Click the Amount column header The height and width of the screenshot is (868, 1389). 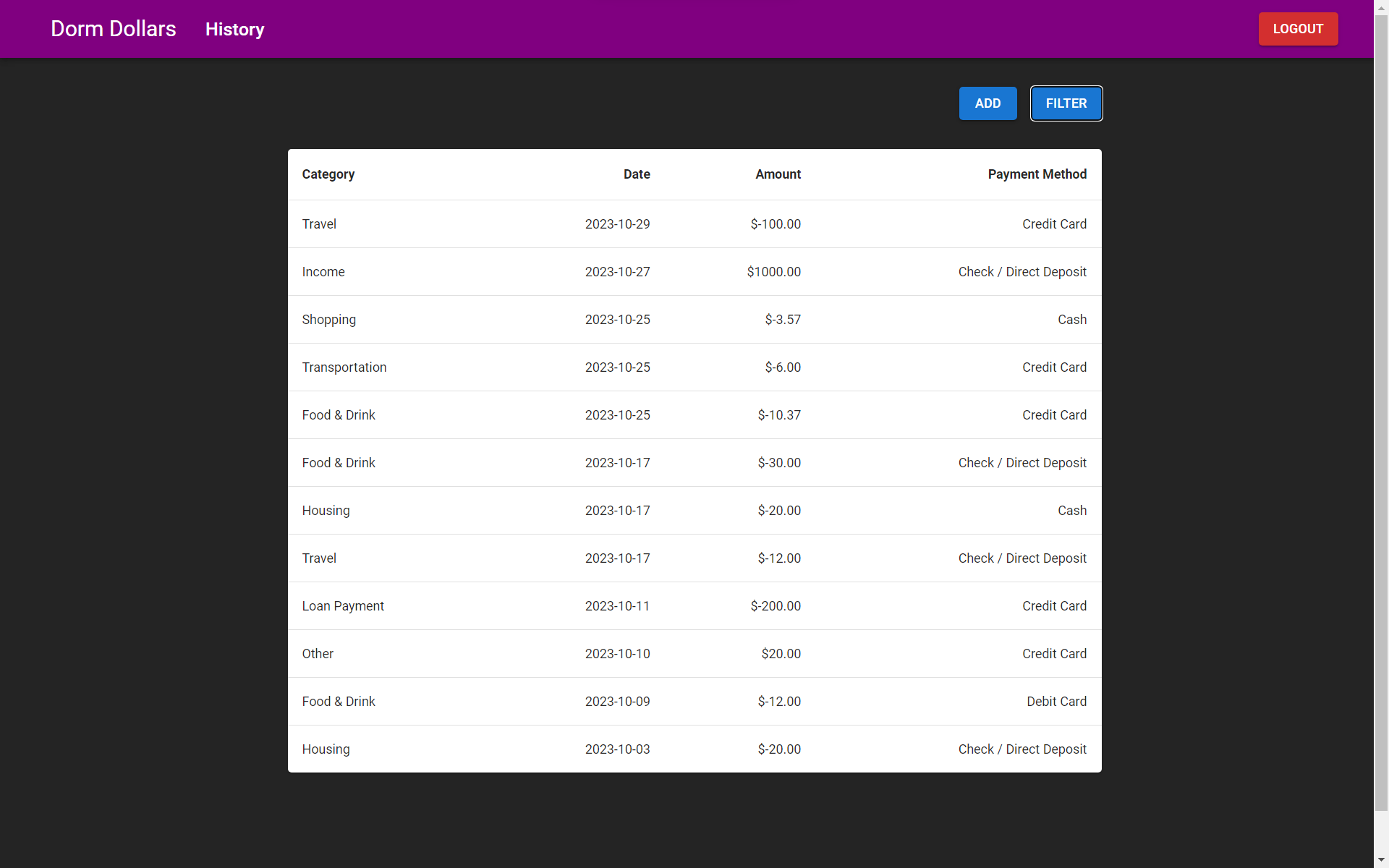click(x=778, y=174)
